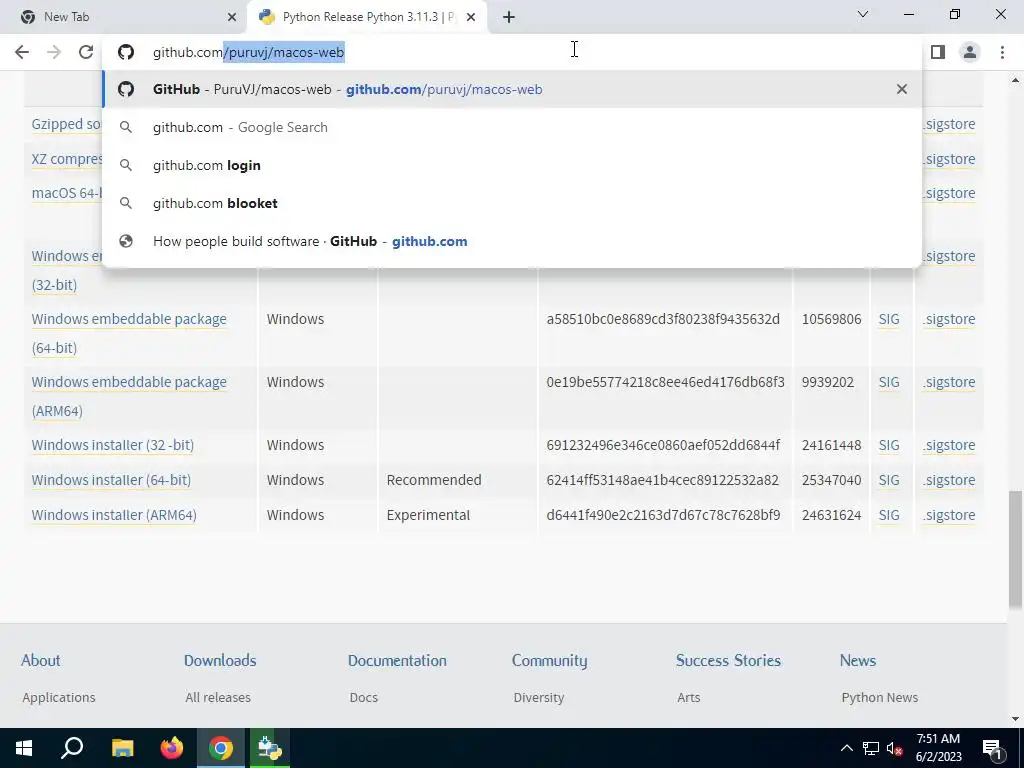Screen dimensions: 1024x768
Task: Click the Recommended description cell
Action: point(434,480)
